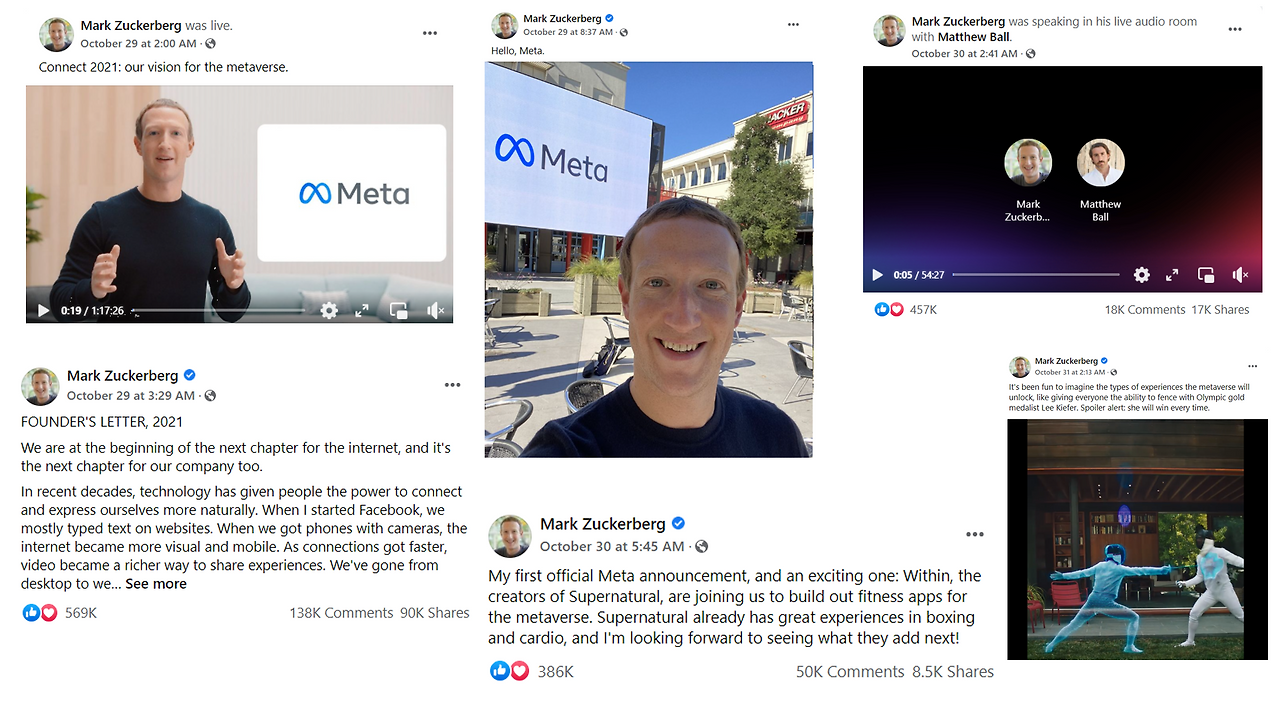
Task: Enter fullscreen on the Connect 2021 video
Action: (x=363, y=311)
